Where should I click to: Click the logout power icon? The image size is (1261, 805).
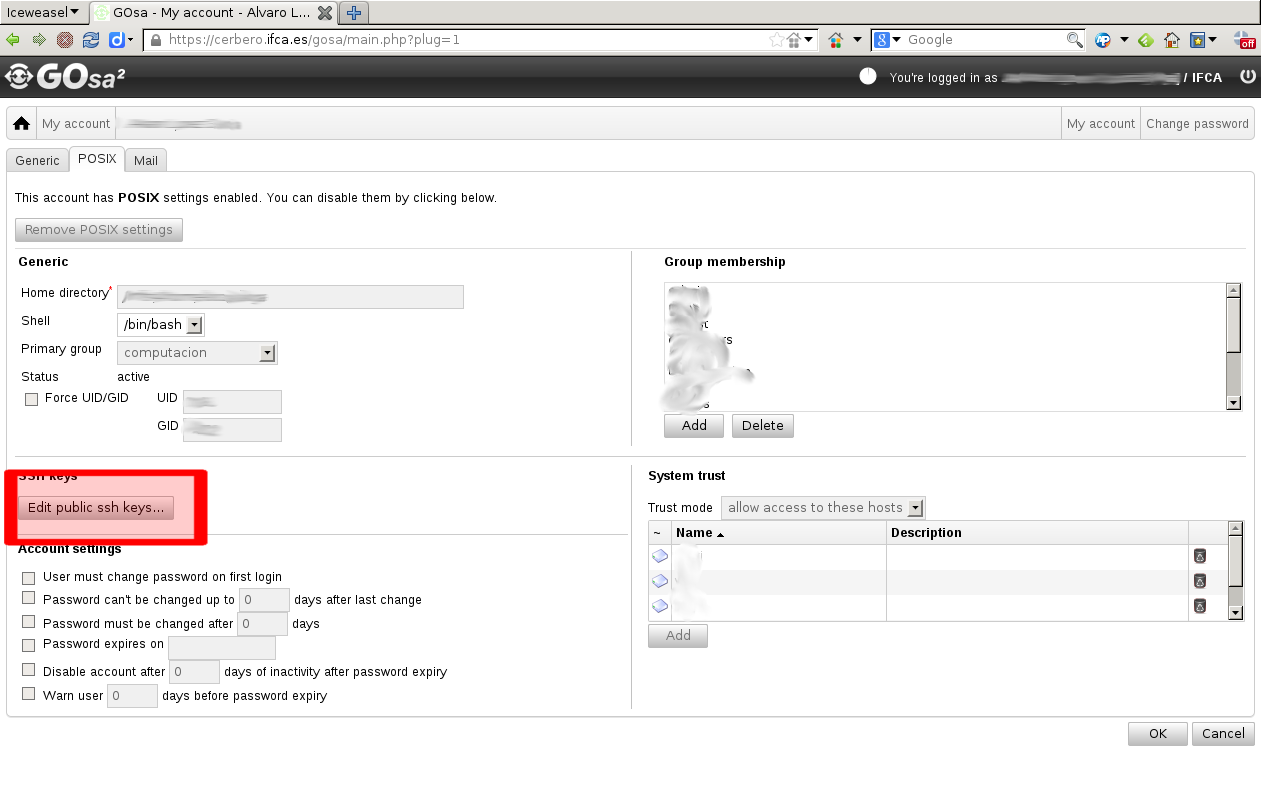pyautogui.click(x=1247, y=76)
